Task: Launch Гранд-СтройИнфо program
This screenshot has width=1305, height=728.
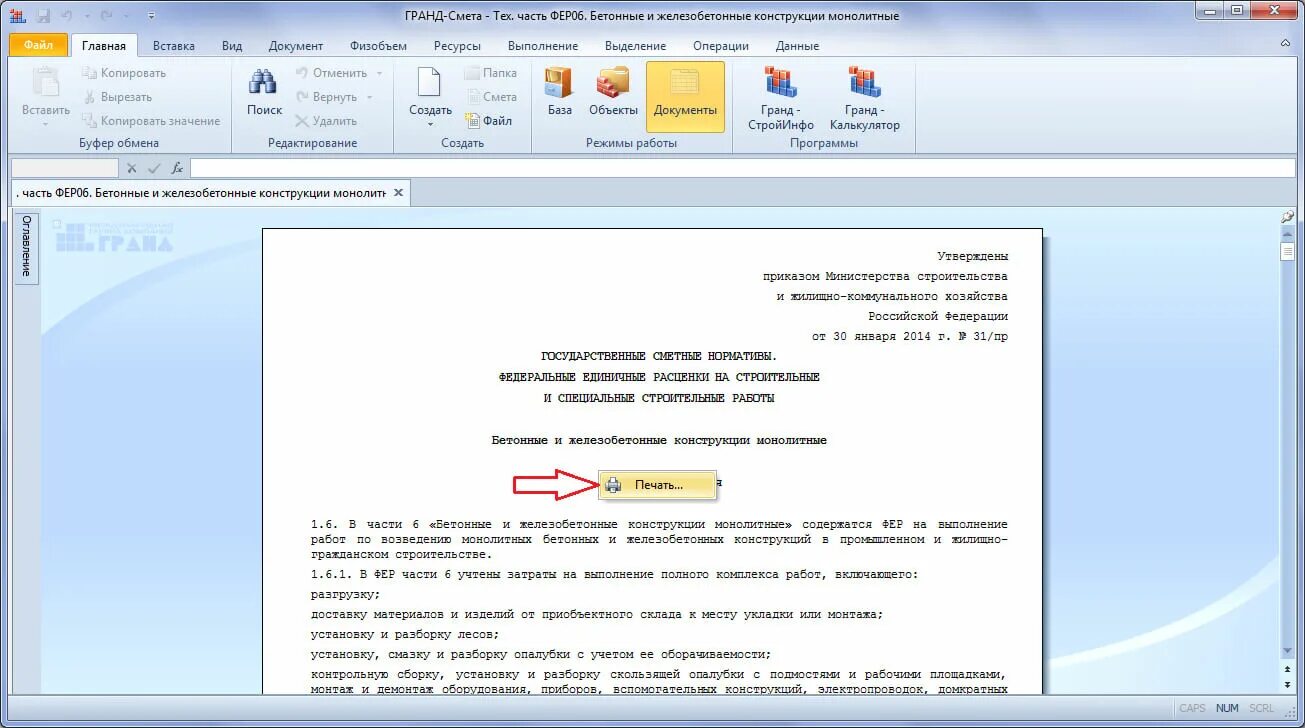Action: (781, 98)
